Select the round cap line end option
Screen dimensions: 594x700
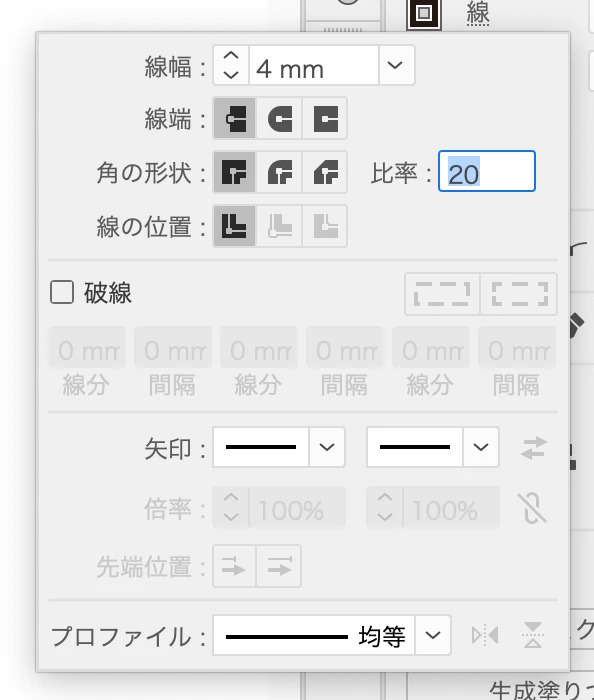tap(279, 118)
